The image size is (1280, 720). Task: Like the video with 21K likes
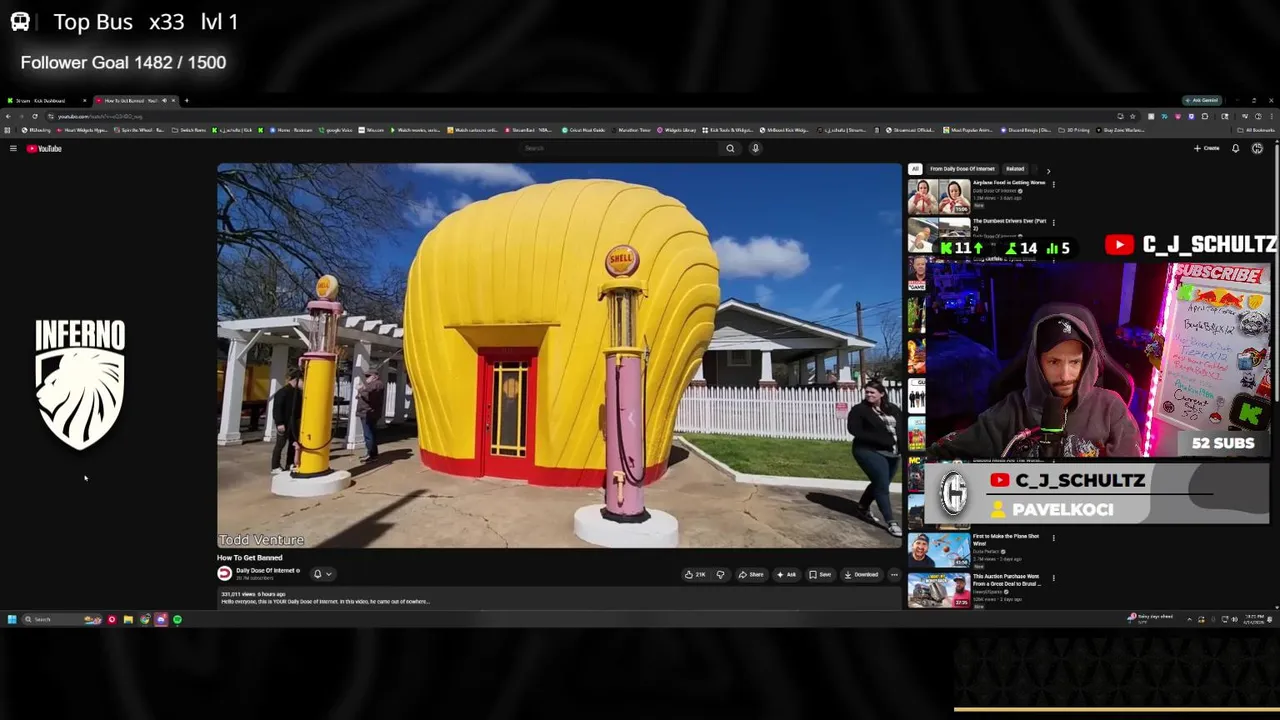[x=695, y=574]
